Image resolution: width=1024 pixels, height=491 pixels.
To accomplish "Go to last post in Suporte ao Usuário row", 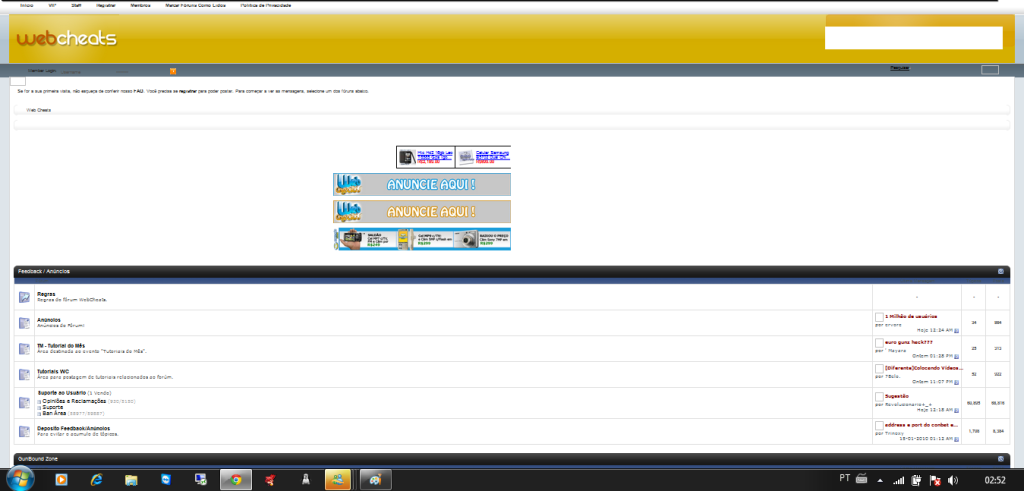I will (957, 411).
